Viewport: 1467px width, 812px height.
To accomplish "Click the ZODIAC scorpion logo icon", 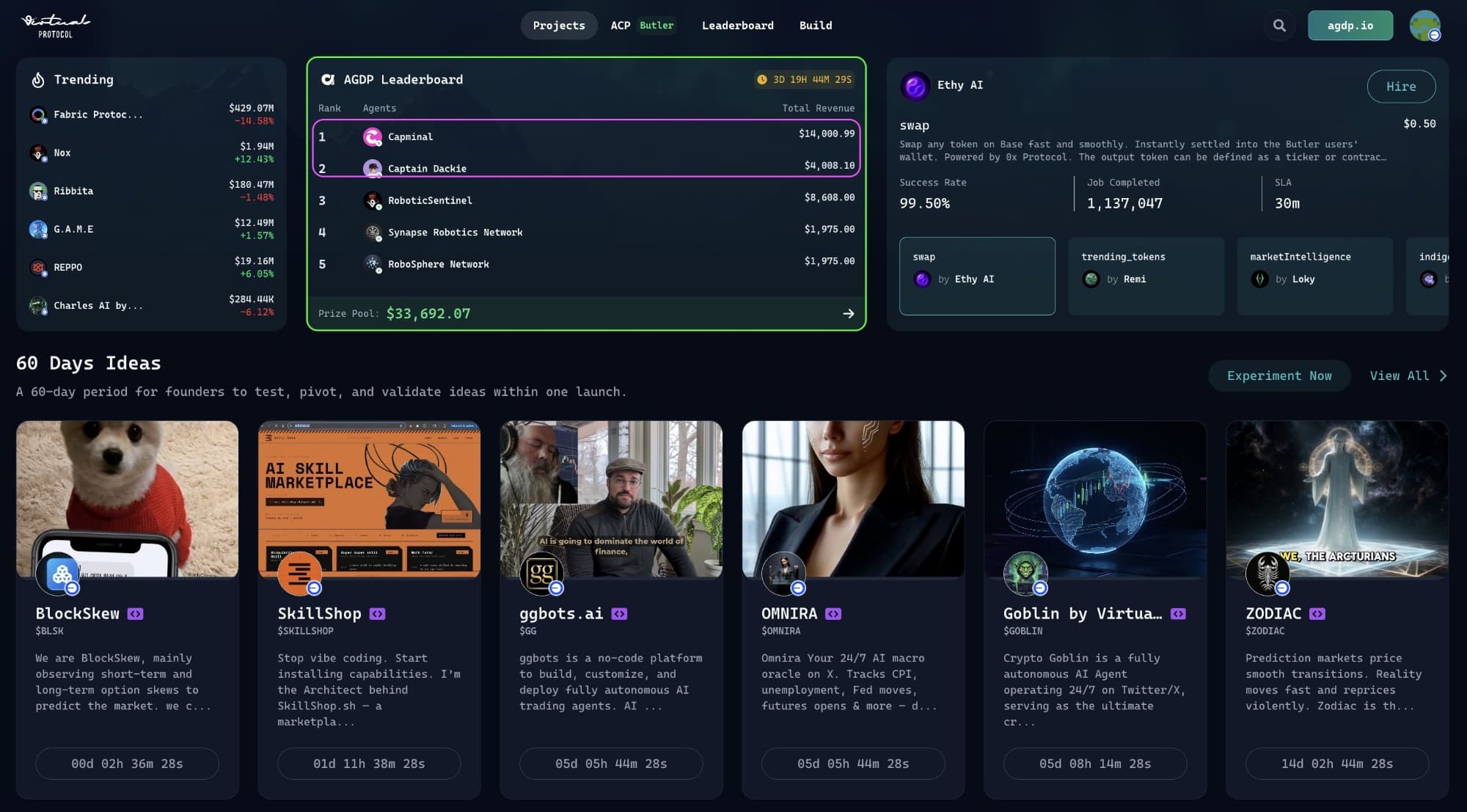I will click(x=1267, y=574).
